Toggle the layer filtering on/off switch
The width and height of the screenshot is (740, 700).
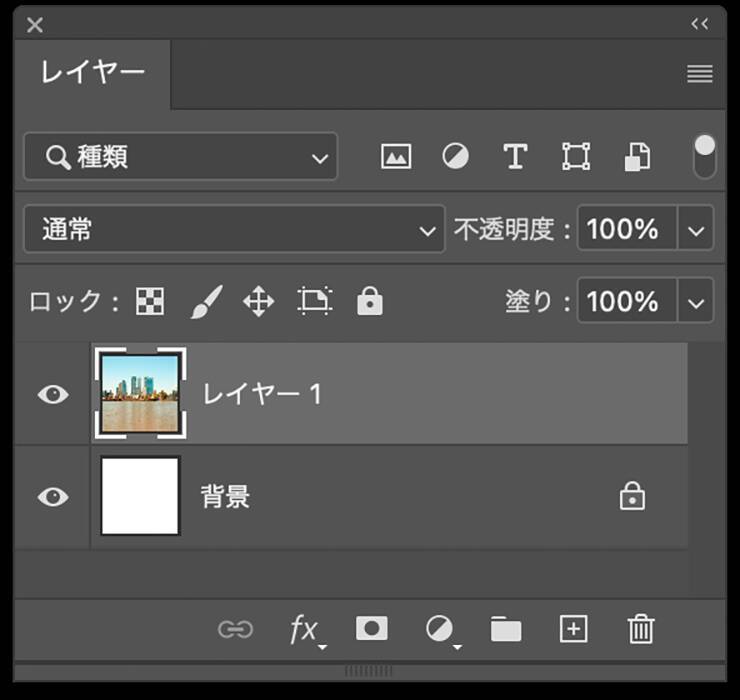point(705,157)
